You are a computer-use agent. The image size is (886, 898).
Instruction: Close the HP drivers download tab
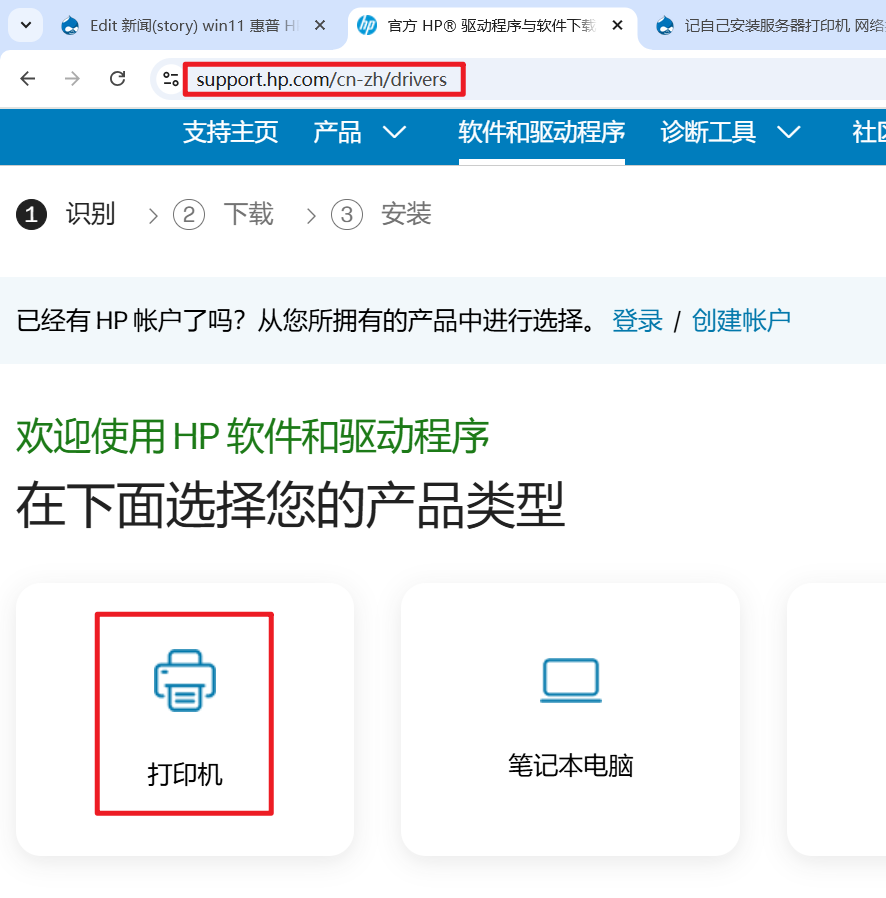(x=617, y=26)
